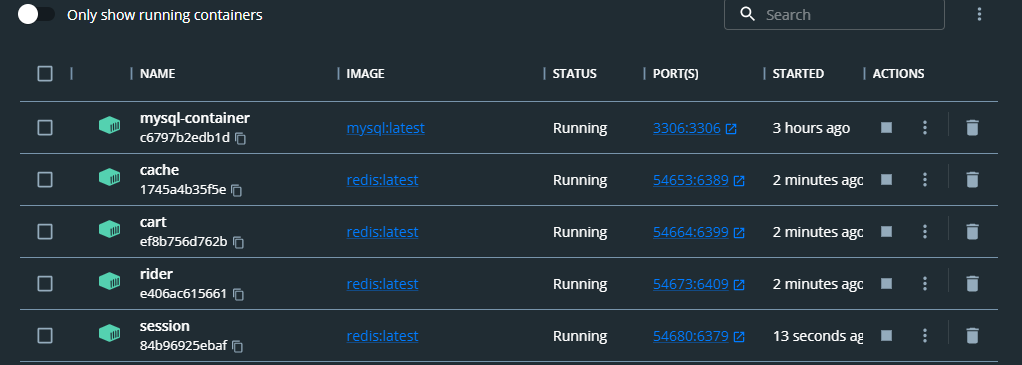Copy cart container ID ef8b756d762b
This screenshot has width=1022, height=365.
coord(239,242)
